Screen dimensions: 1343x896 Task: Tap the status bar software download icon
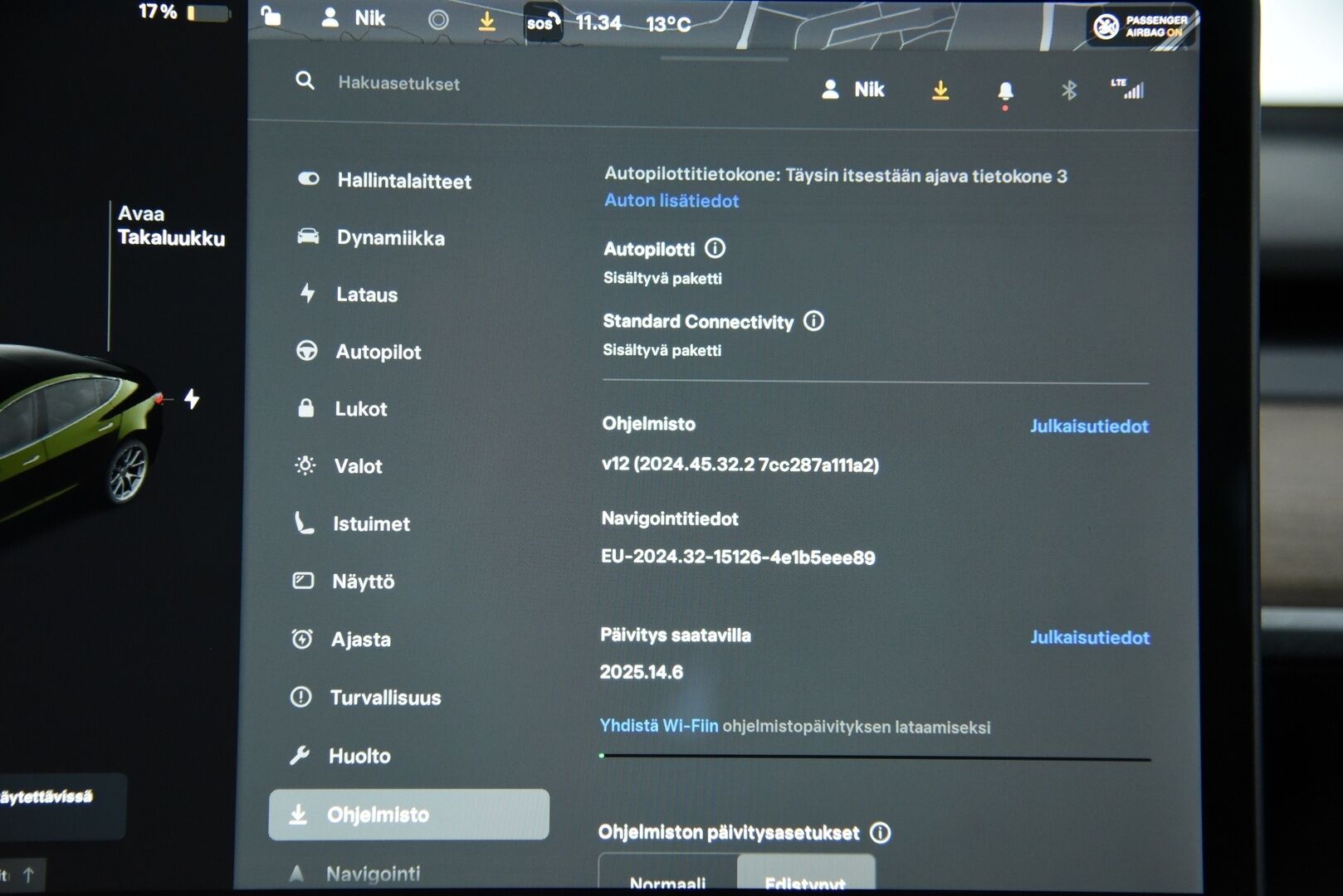click(487, 21)
